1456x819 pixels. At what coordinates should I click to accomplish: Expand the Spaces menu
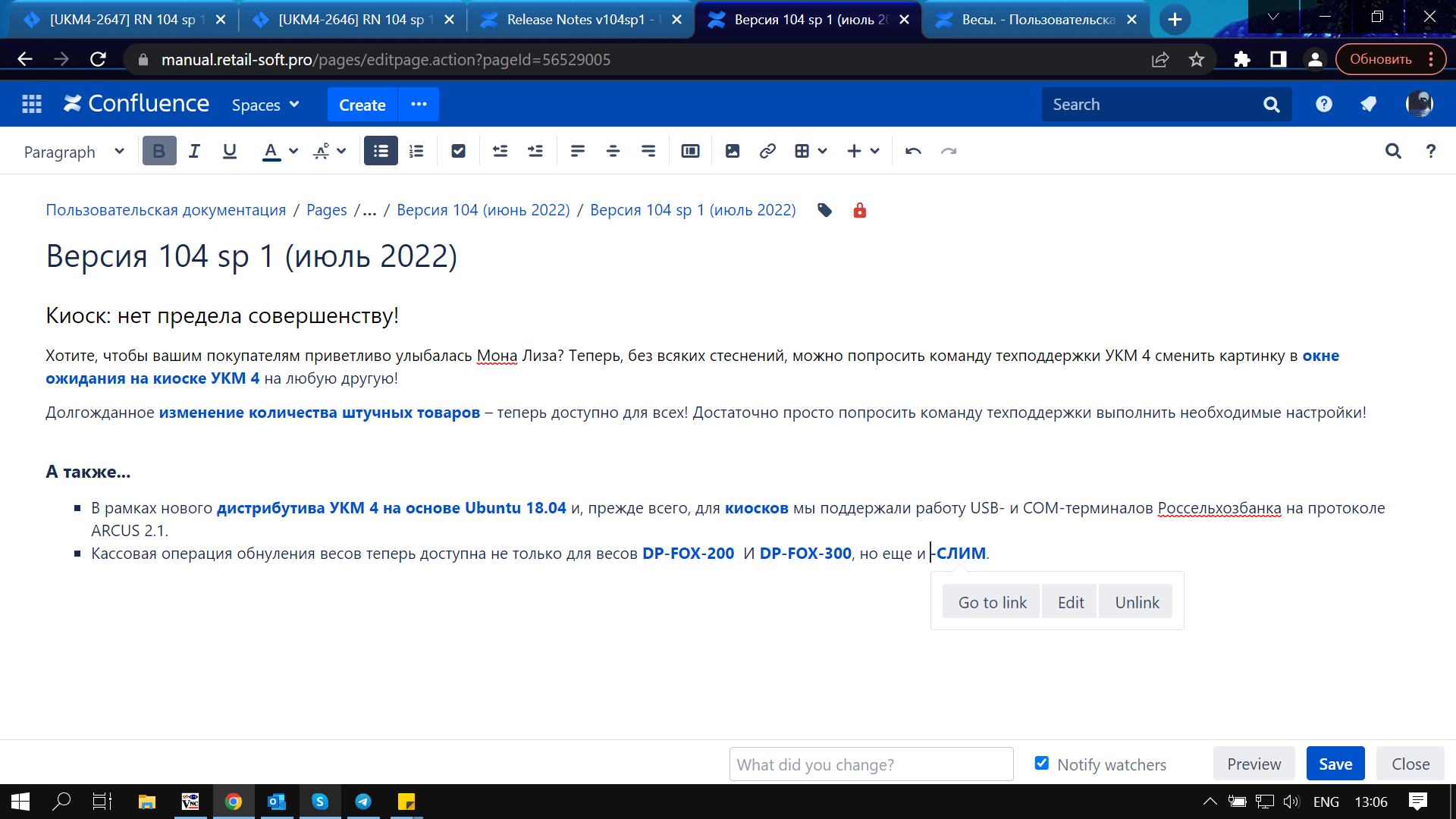pos(265,105)
